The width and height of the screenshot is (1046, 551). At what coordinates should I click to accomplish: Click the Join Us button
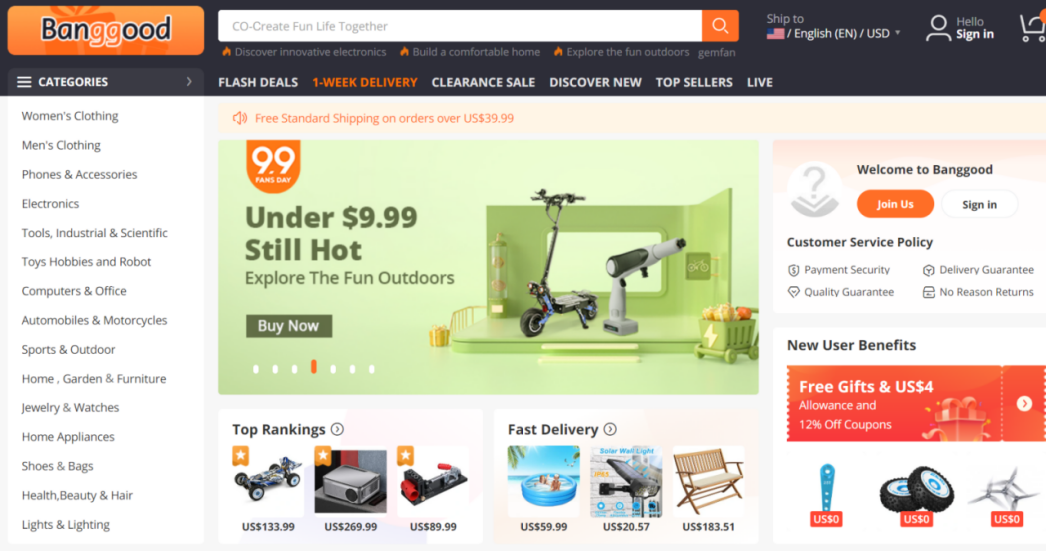click(895, 204)
